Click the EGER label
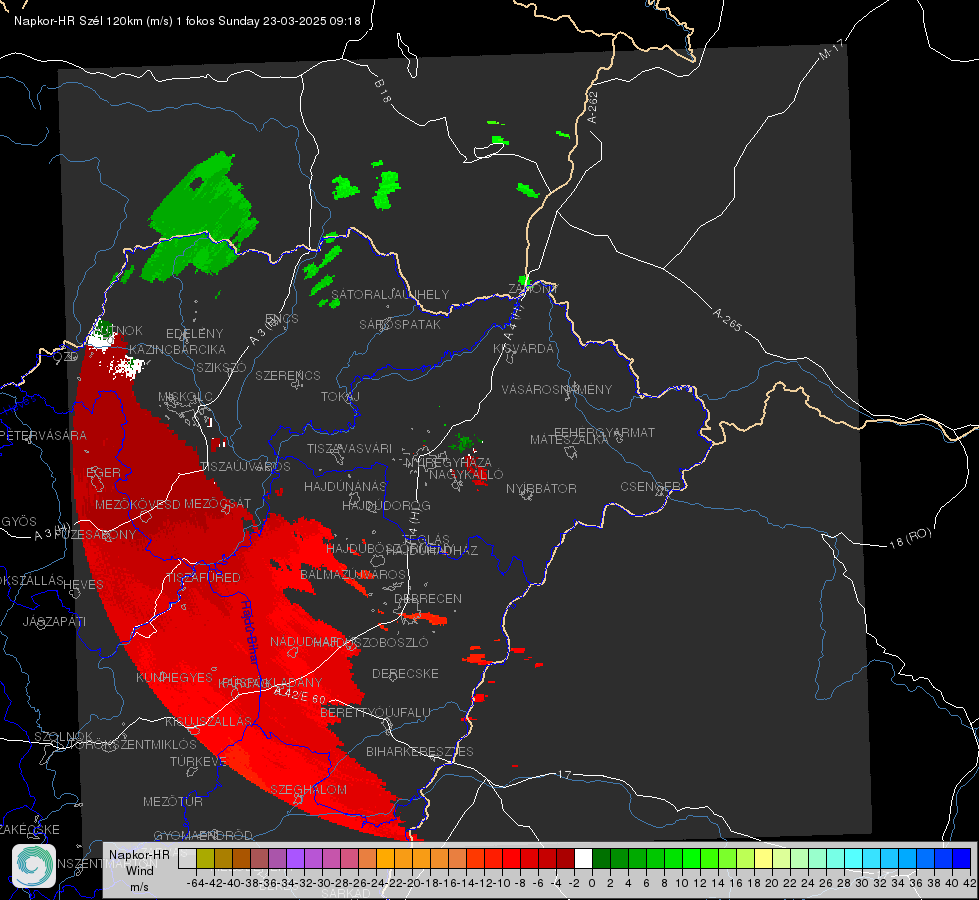Image resolution: width=979 pixels, height=900 pixels. click(x=104, y=473)
